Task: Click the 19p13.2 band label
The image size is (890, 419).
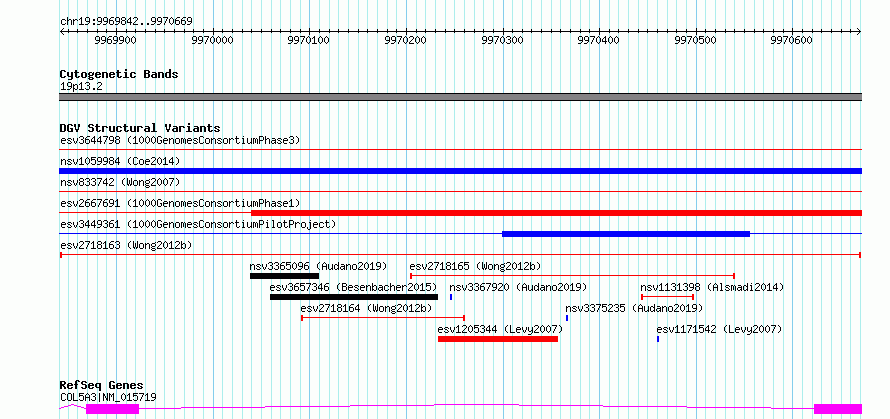Action: (81, 87)
